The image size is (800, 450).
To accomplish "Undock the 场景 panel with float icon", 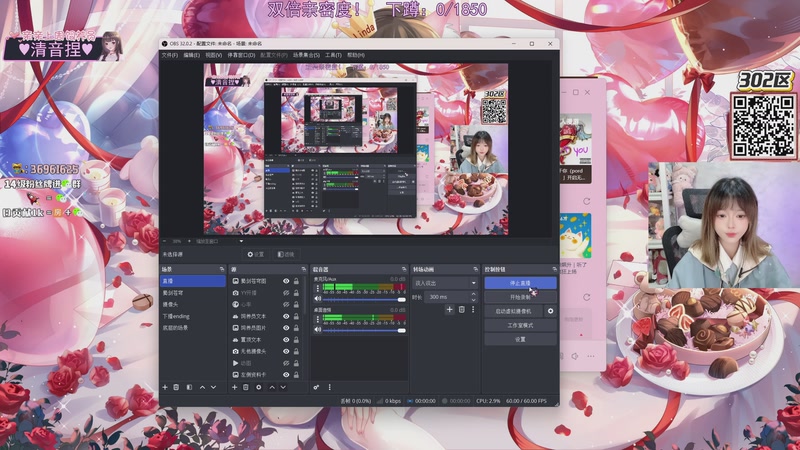I will 222,269.
